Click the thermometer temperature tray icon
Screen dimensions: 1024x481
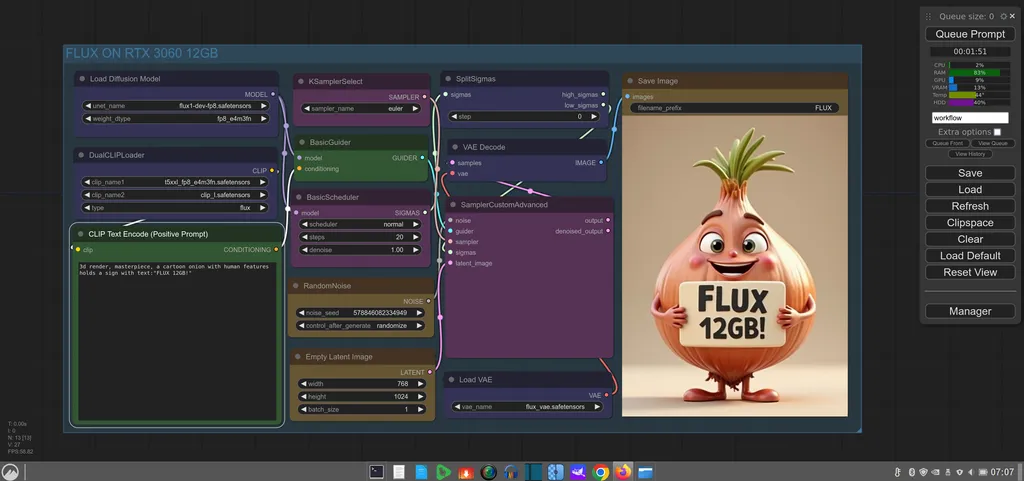click(899, 471)
